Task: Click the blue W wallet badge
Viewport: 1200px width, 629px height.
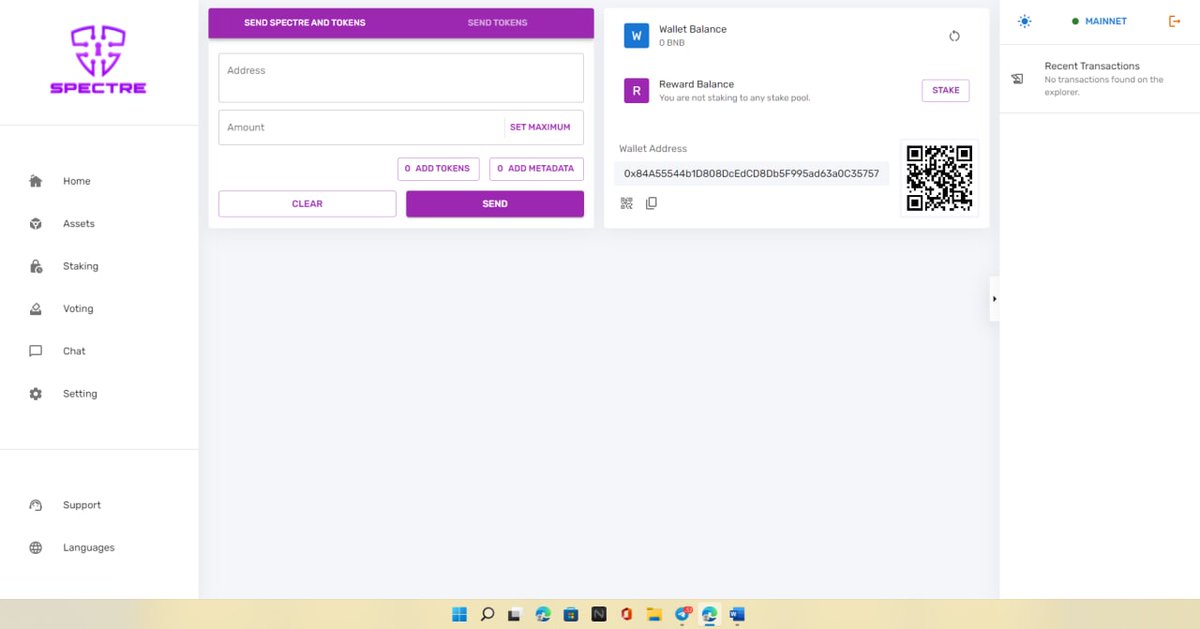Action: [x=637, y=36]
